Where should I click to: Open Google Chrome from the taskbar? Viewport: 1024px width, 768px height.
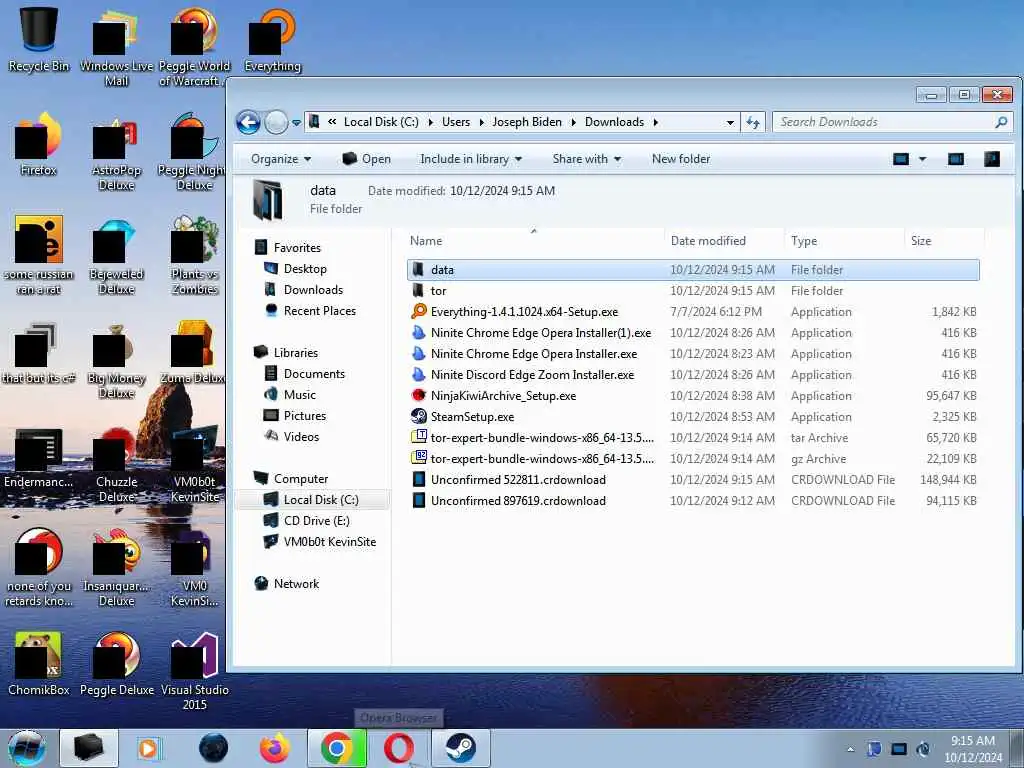336,748
